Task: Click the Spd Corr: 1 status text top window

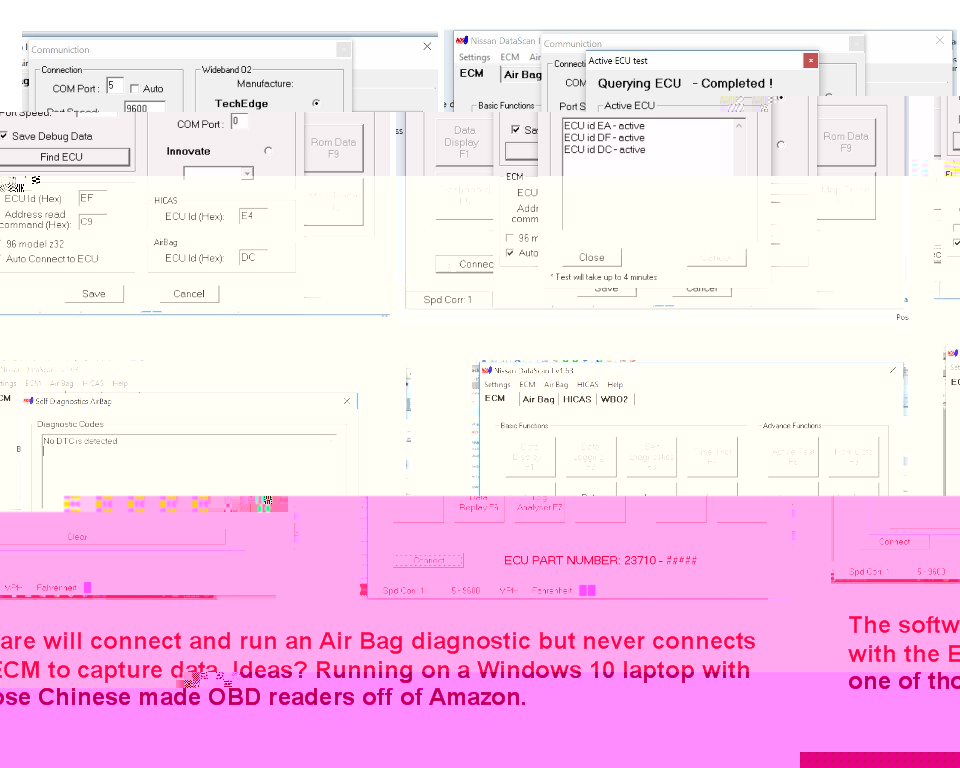Action: click(448, 299)
